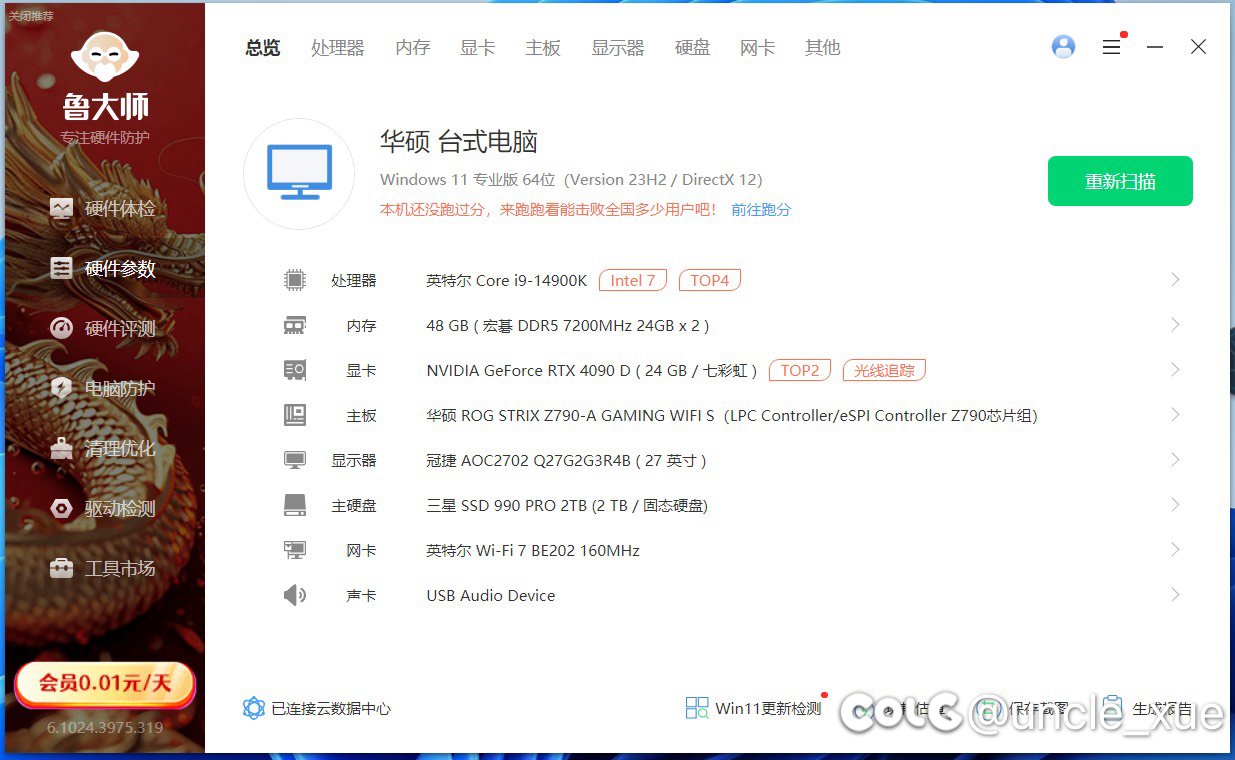Viewport: 1235px width, 760px height.
Task: Open Win11更新检测 tool
Action: (x=753, y=709)
